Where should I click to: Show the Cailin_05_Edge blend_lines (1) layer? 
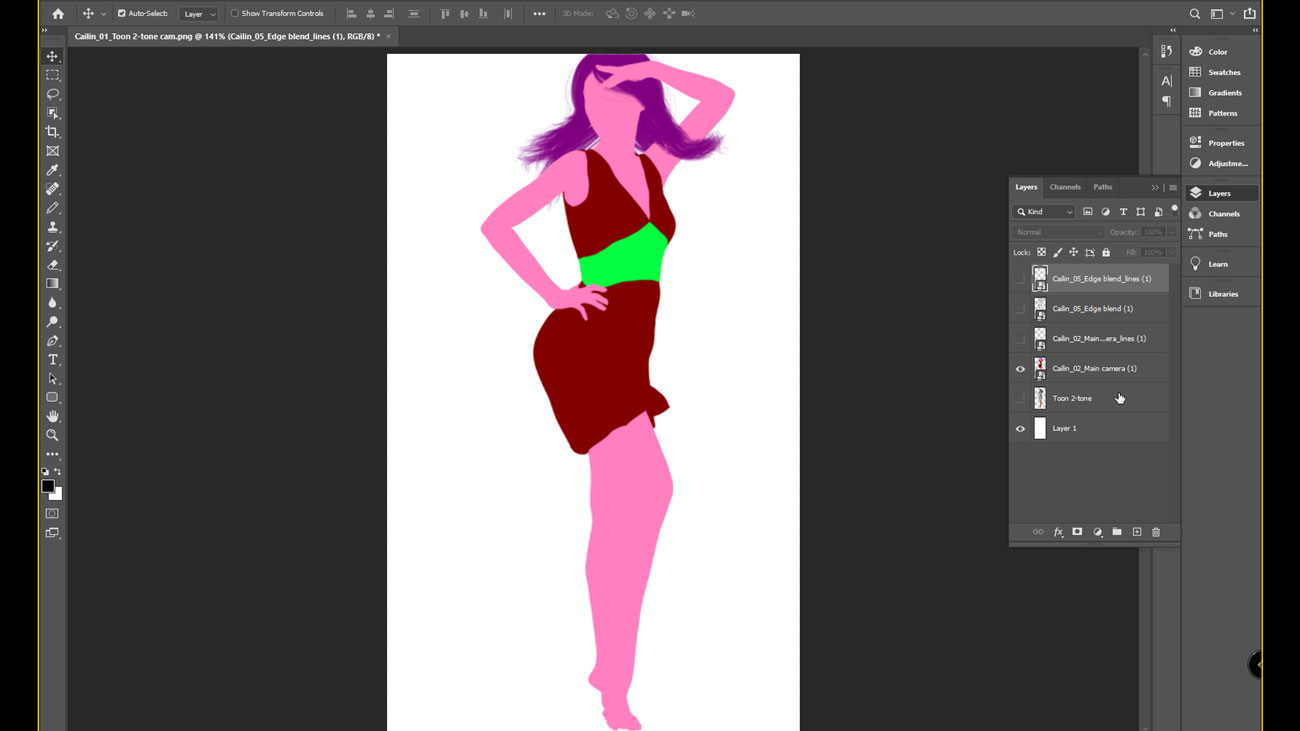pyautogui.click(x=1020, y=279)
